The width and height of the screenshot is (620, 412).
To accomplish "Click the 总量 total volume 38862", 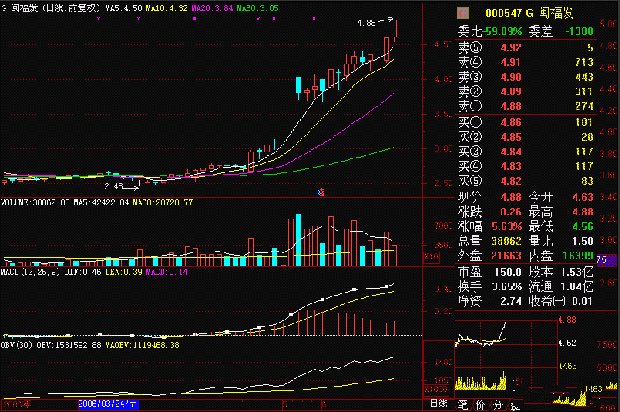I will [507, 241].
